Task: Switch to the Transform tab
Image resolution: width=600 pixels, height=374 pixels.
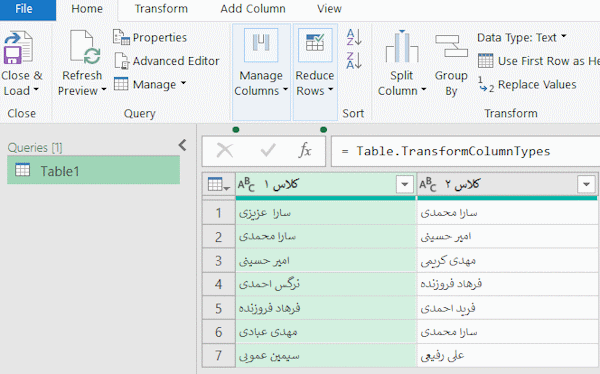Action: [x=161, y=9]
